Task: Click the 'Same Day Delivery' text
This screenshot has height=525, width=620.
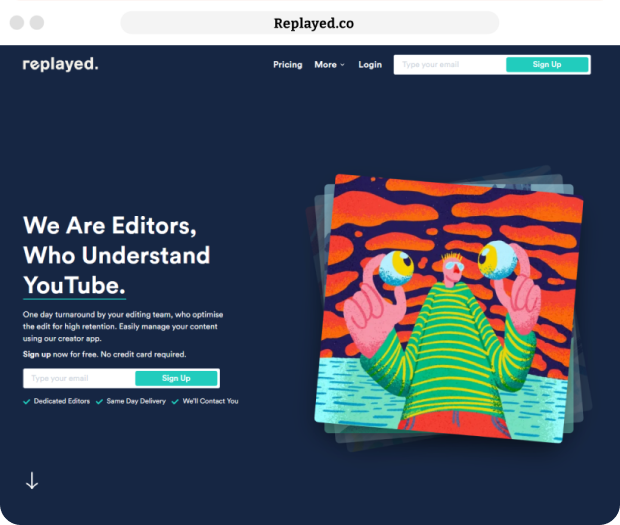Action: click(136, 401)
